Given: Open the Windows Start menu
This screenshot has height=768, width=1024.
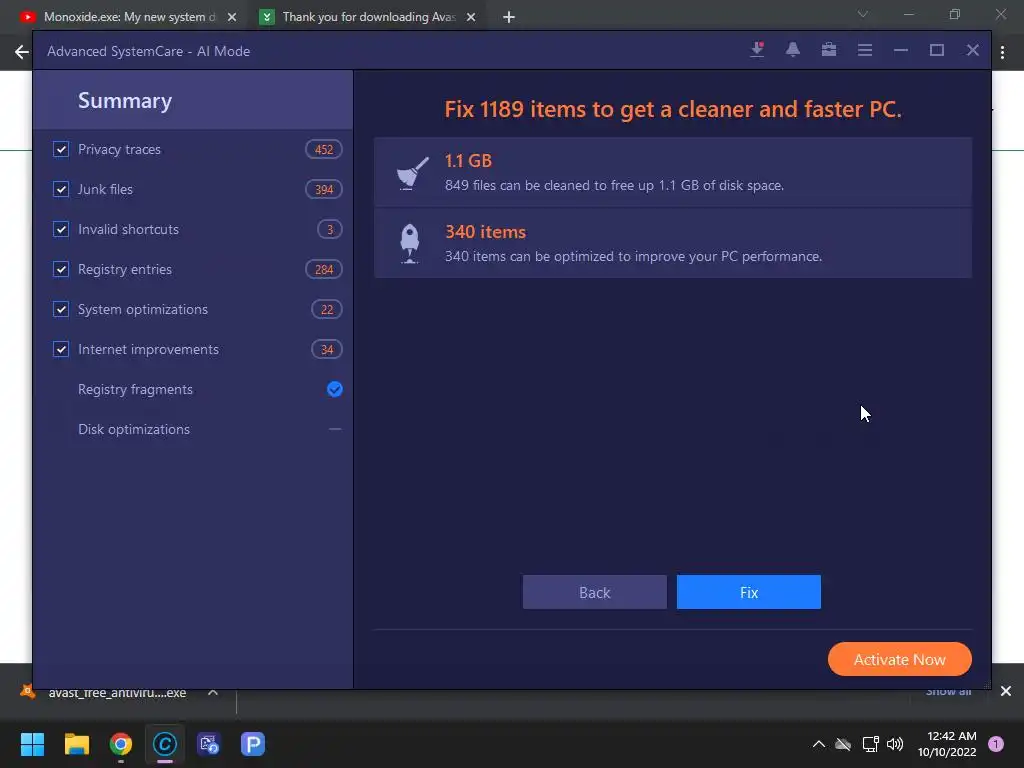Looking at the screenshot, I should [x=32, y=744].
